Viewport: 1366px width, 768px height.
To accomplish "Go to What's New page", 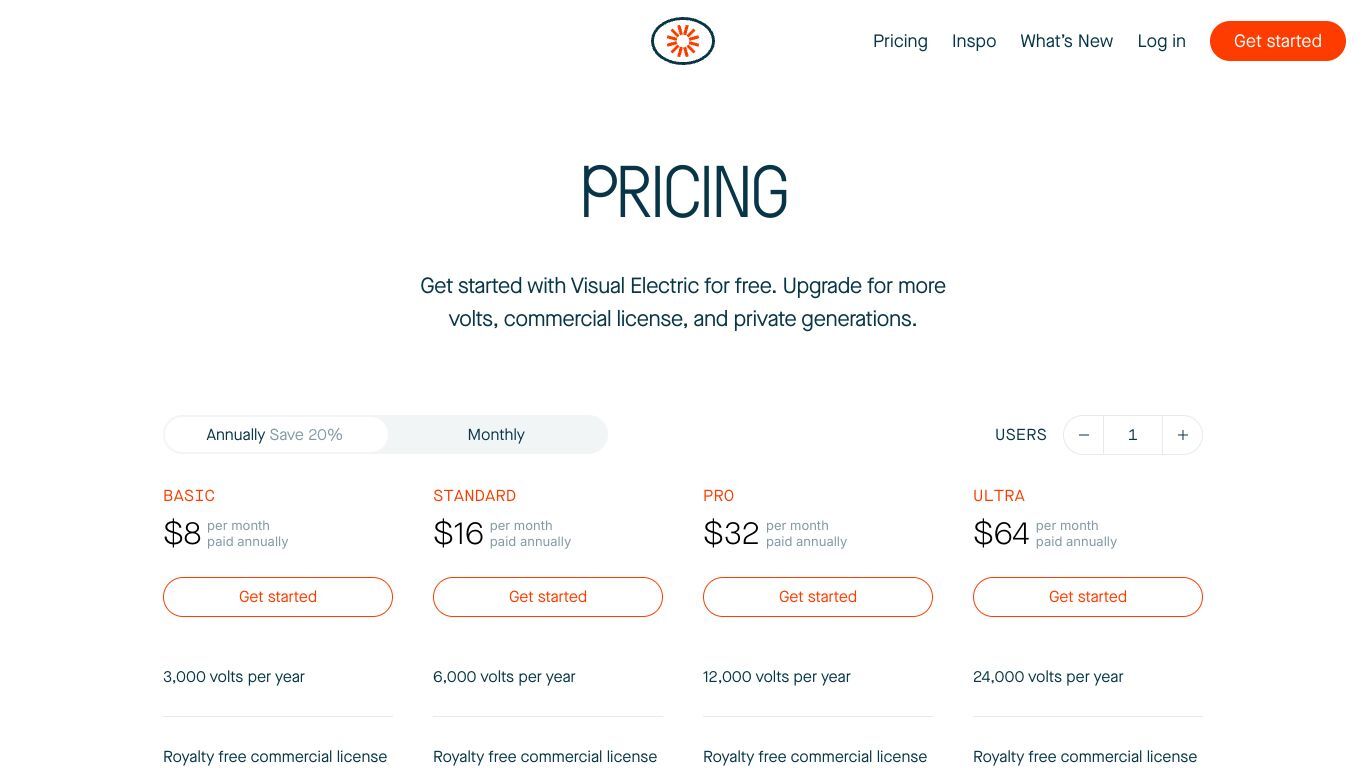I will [1066, 41].
